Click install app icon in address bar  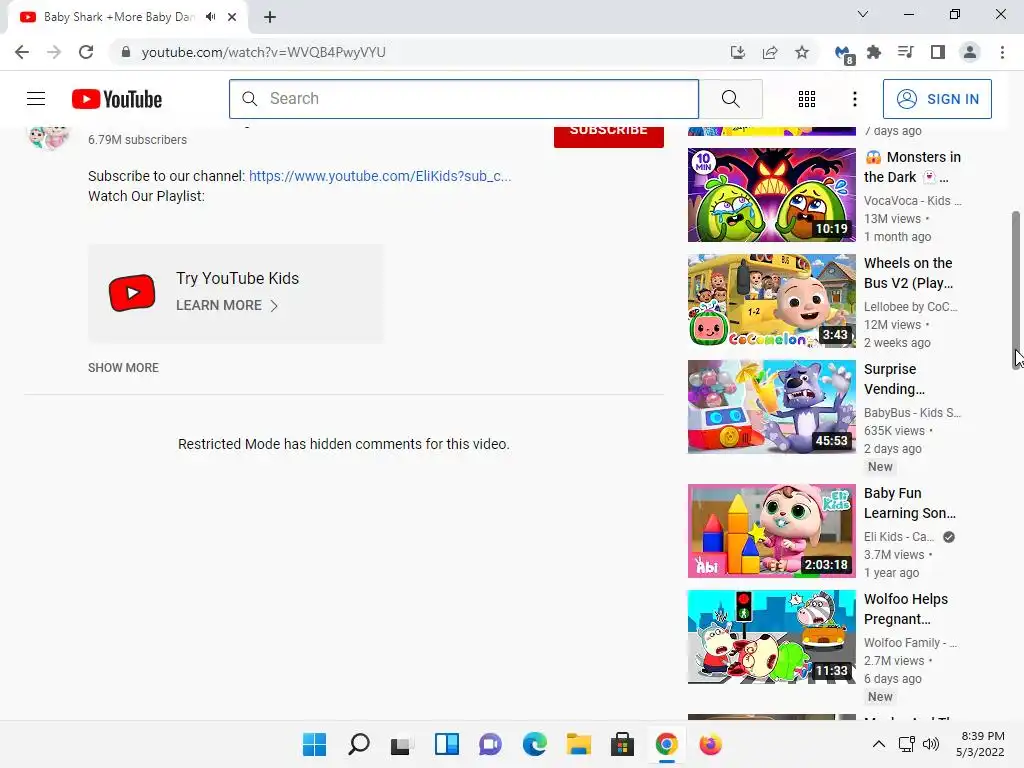click(x=737, y=52)
